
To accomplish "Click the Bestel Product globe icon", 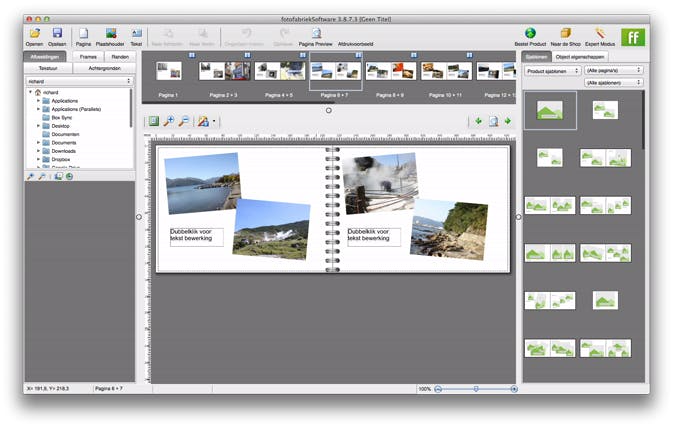I will coord(530,33).
